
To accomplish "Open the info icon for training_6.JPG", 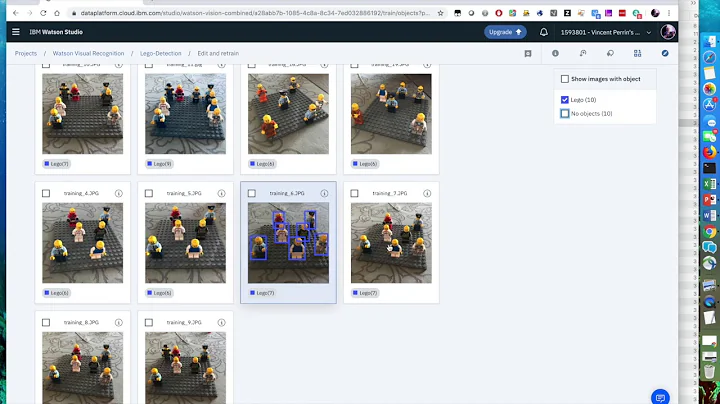I will click(324, 193).
